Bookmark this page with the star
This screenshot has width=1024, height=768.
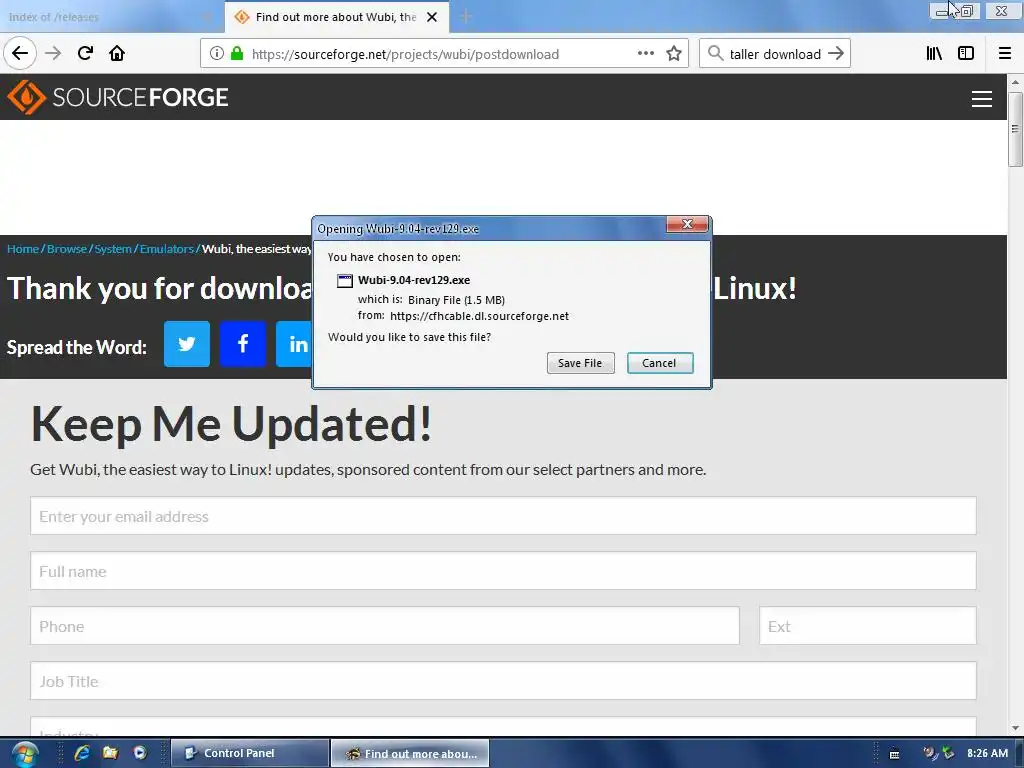[x=674, y=54]
